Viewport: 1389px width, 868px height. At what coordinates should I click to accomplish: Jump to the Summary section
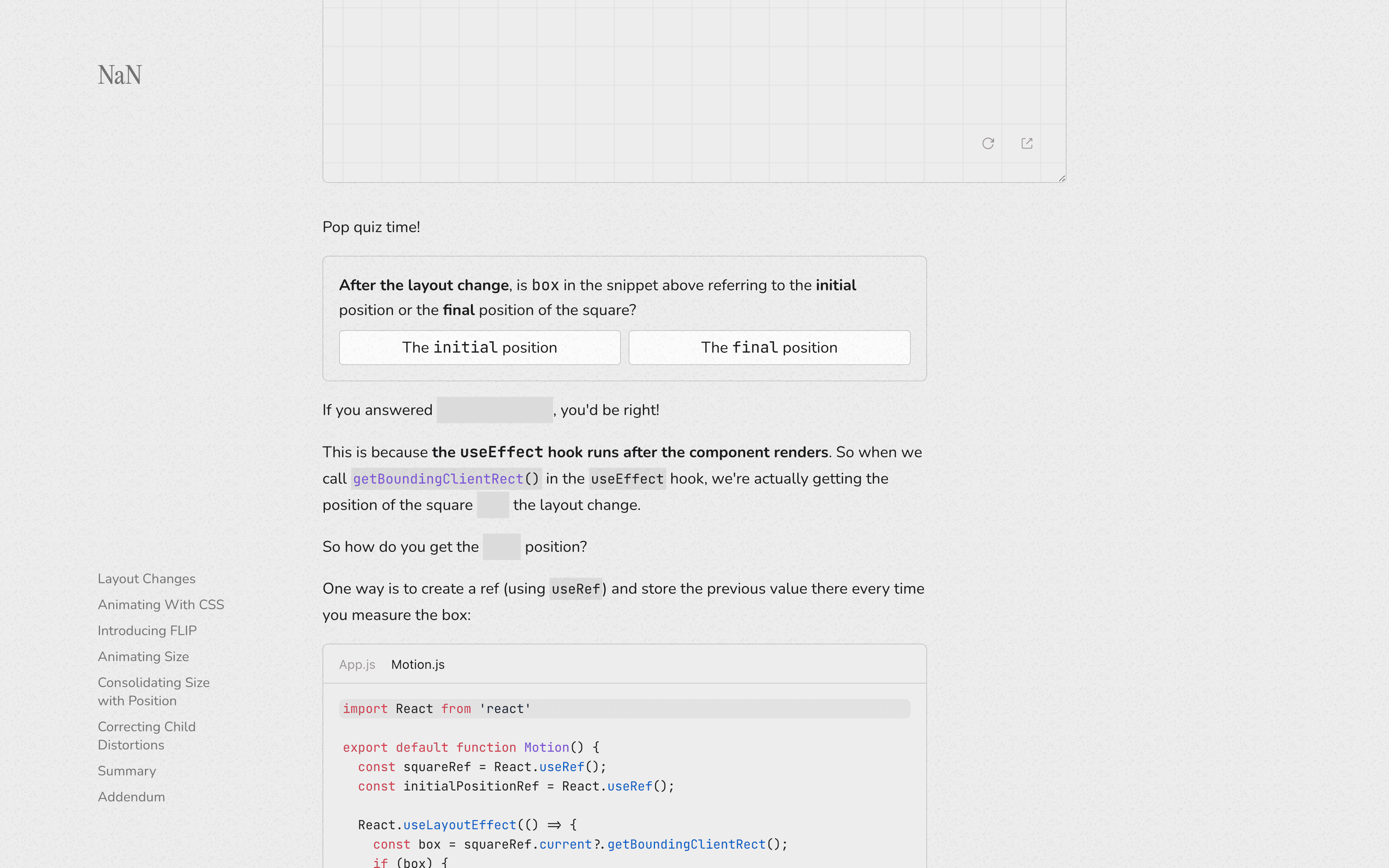[127, 771]
